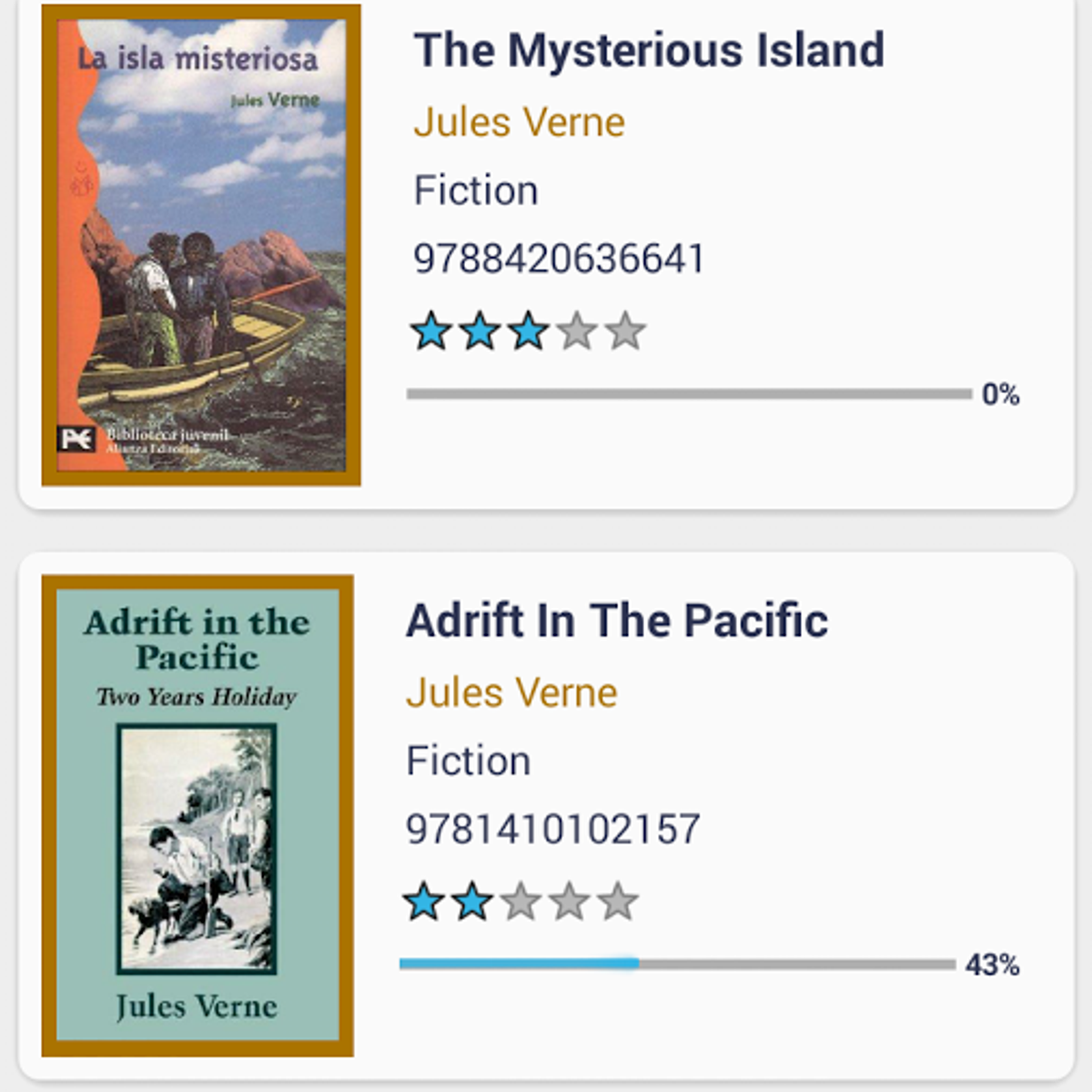The image size is (1092, 1092).
Task: Select ISBN 9781410102157 for Adrift In The Pacific
Action: 551,828
